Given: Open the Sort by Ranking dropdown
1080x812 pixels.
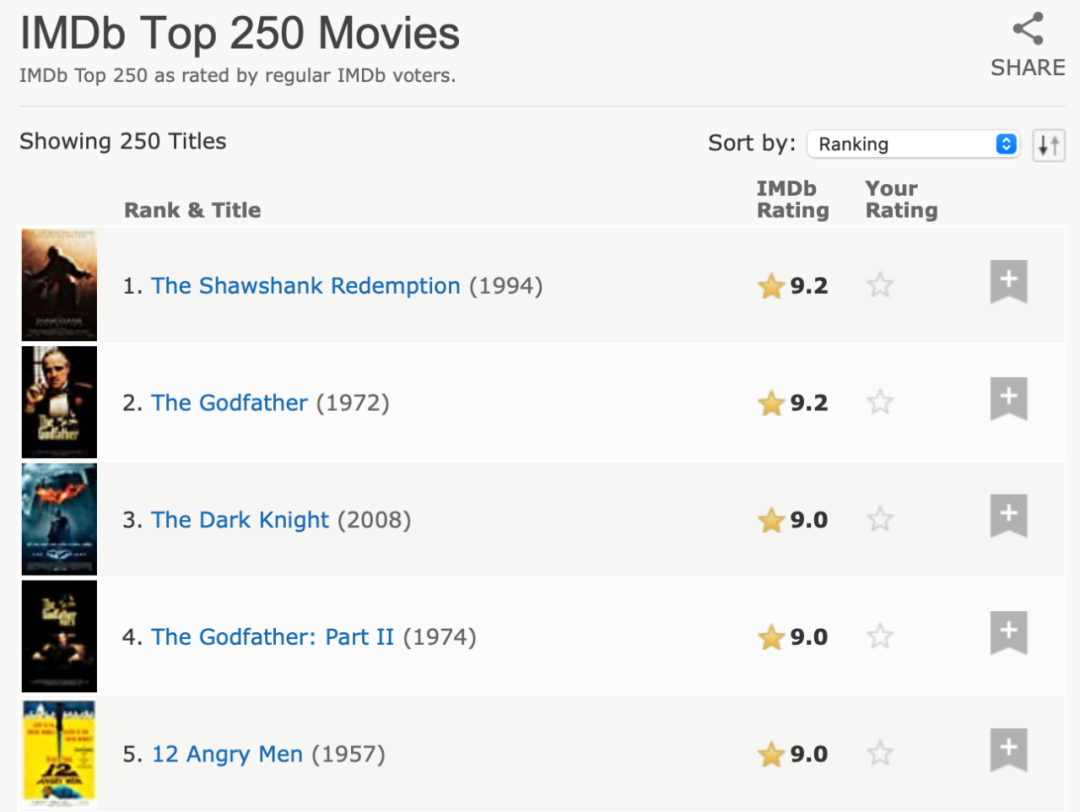Looking at the screenshot, I should (x=912, y=144).
